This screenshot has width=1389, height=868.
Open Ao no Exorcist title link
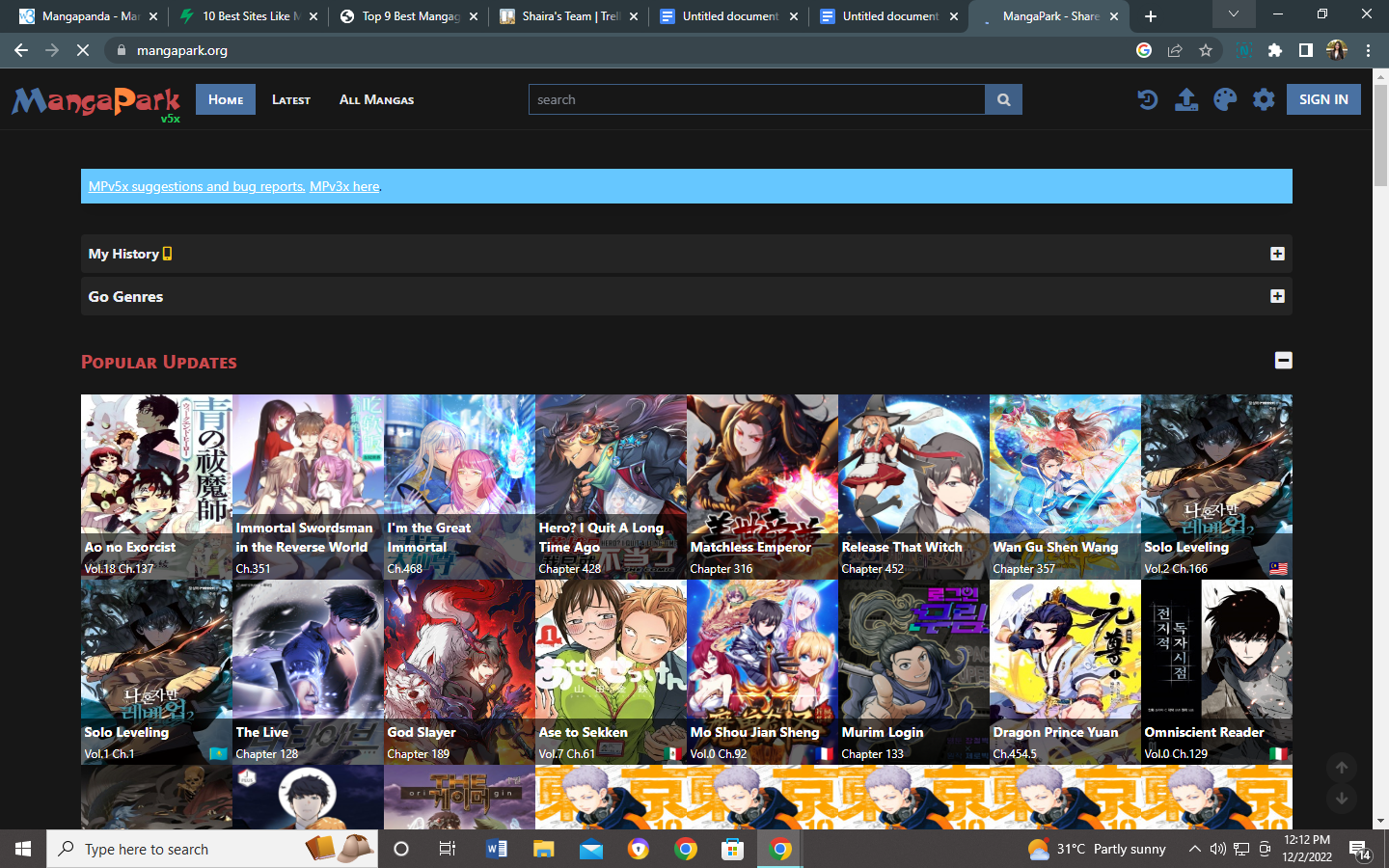(x=130, y=547)
